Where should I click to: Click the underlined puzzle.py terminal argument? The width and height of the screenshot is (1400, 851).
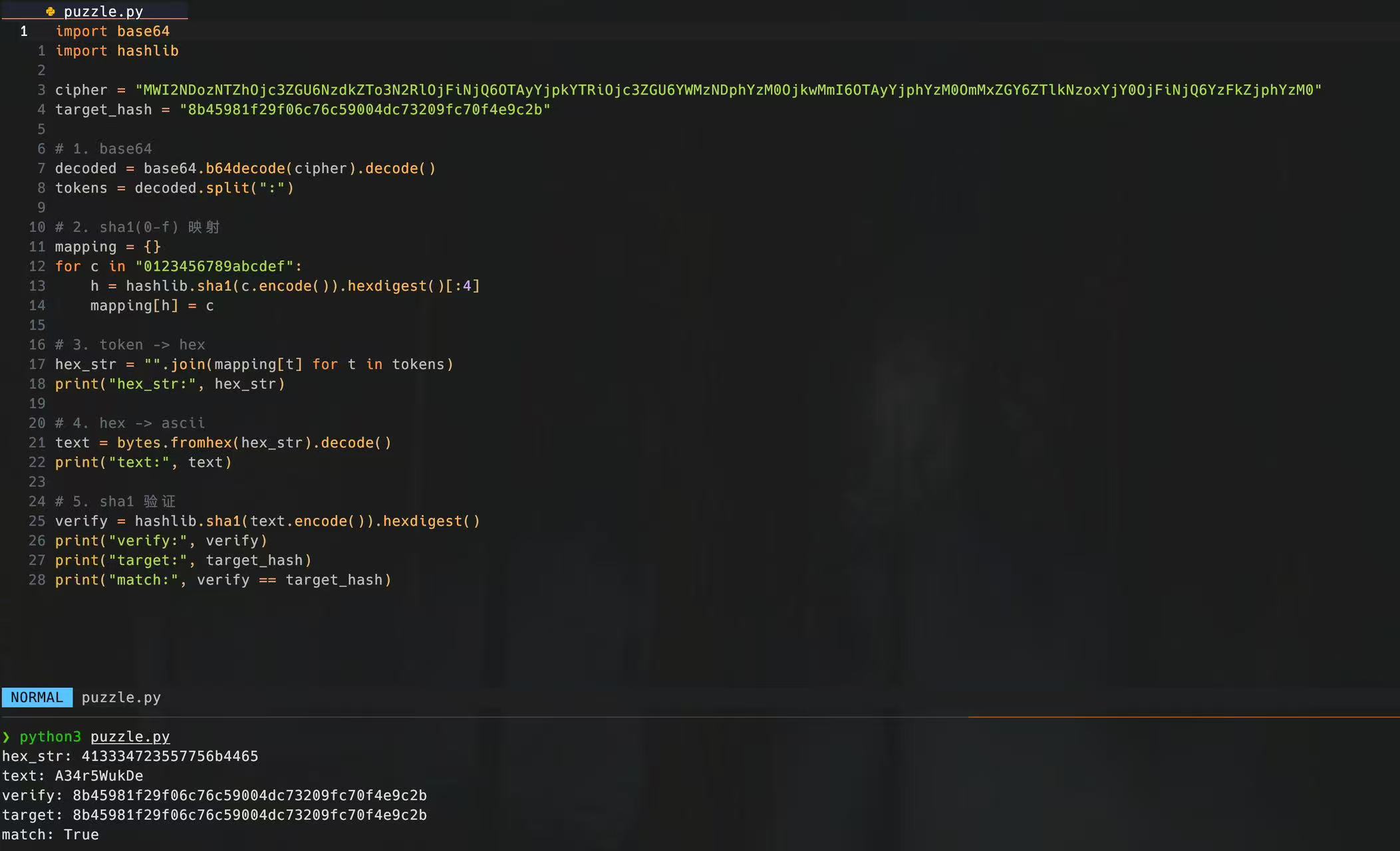[x=130, y=737]
